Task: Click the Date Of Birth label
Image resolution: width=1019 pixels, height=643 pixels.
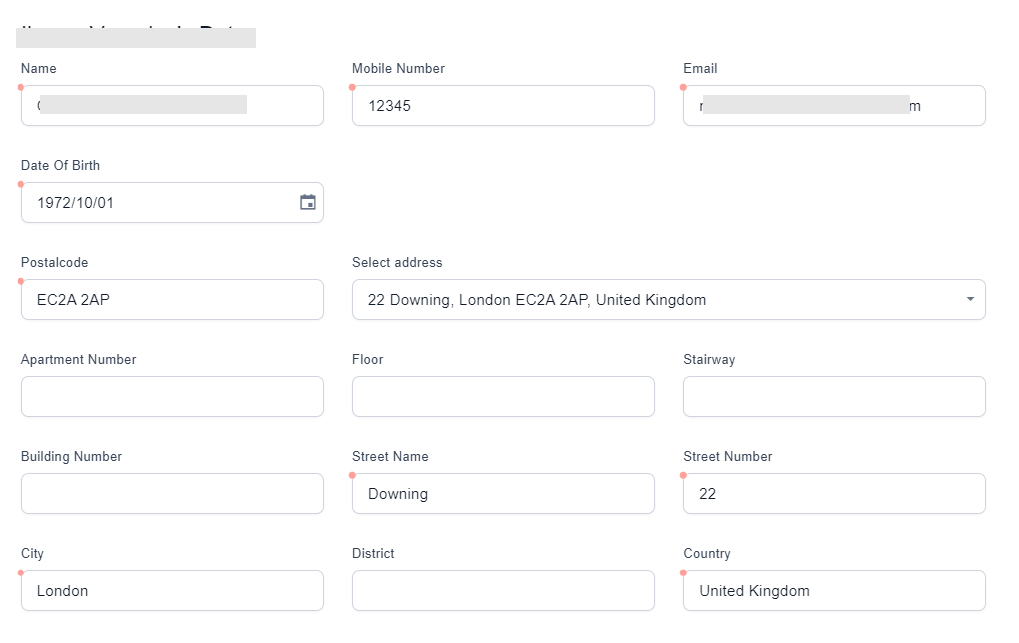Action: [x=60, y=166]
